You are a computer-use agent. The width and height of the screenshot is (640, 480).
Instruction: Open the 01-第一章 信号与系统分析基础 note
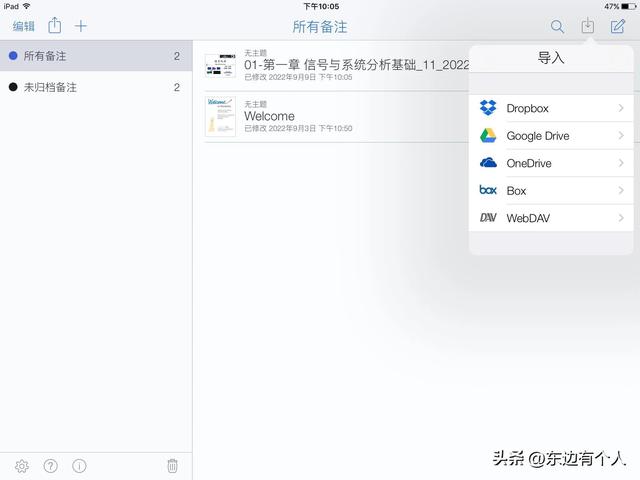point(337,65)
